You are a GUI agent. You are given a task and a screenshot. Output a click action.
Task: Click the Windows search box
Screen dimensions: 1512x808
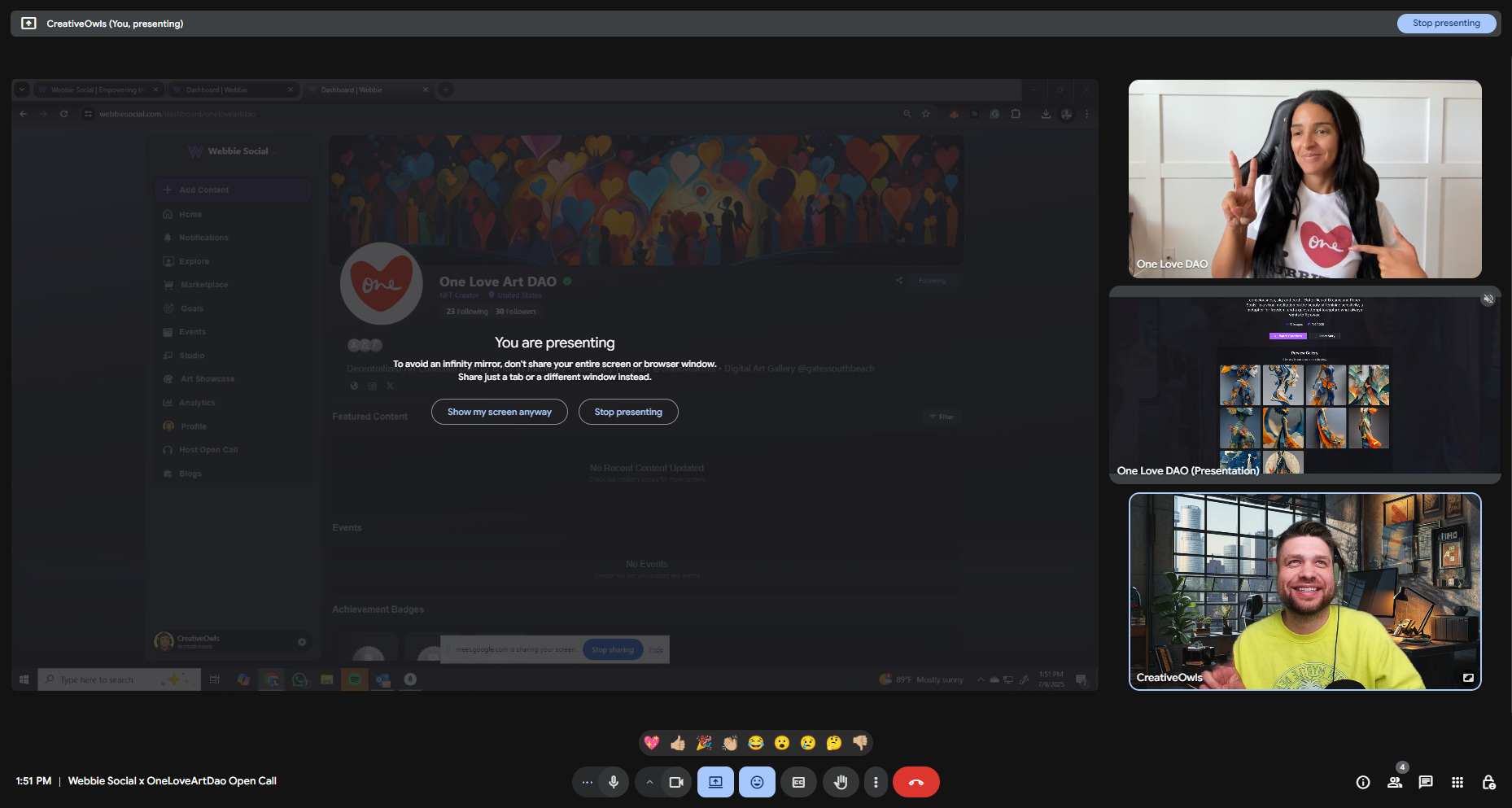[119, 679]
